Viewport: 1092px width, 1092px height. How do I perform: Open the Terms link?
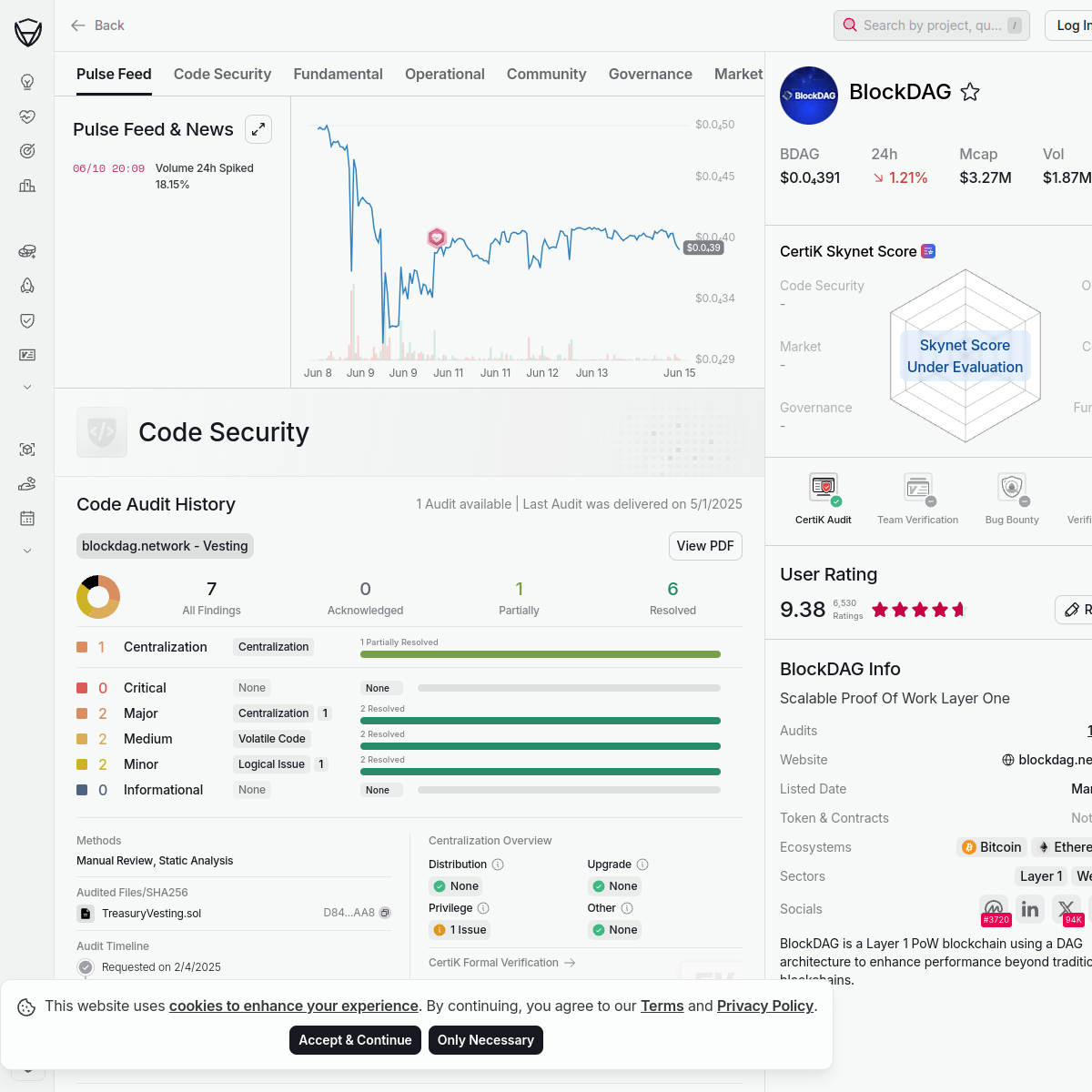pos(662,1006)
